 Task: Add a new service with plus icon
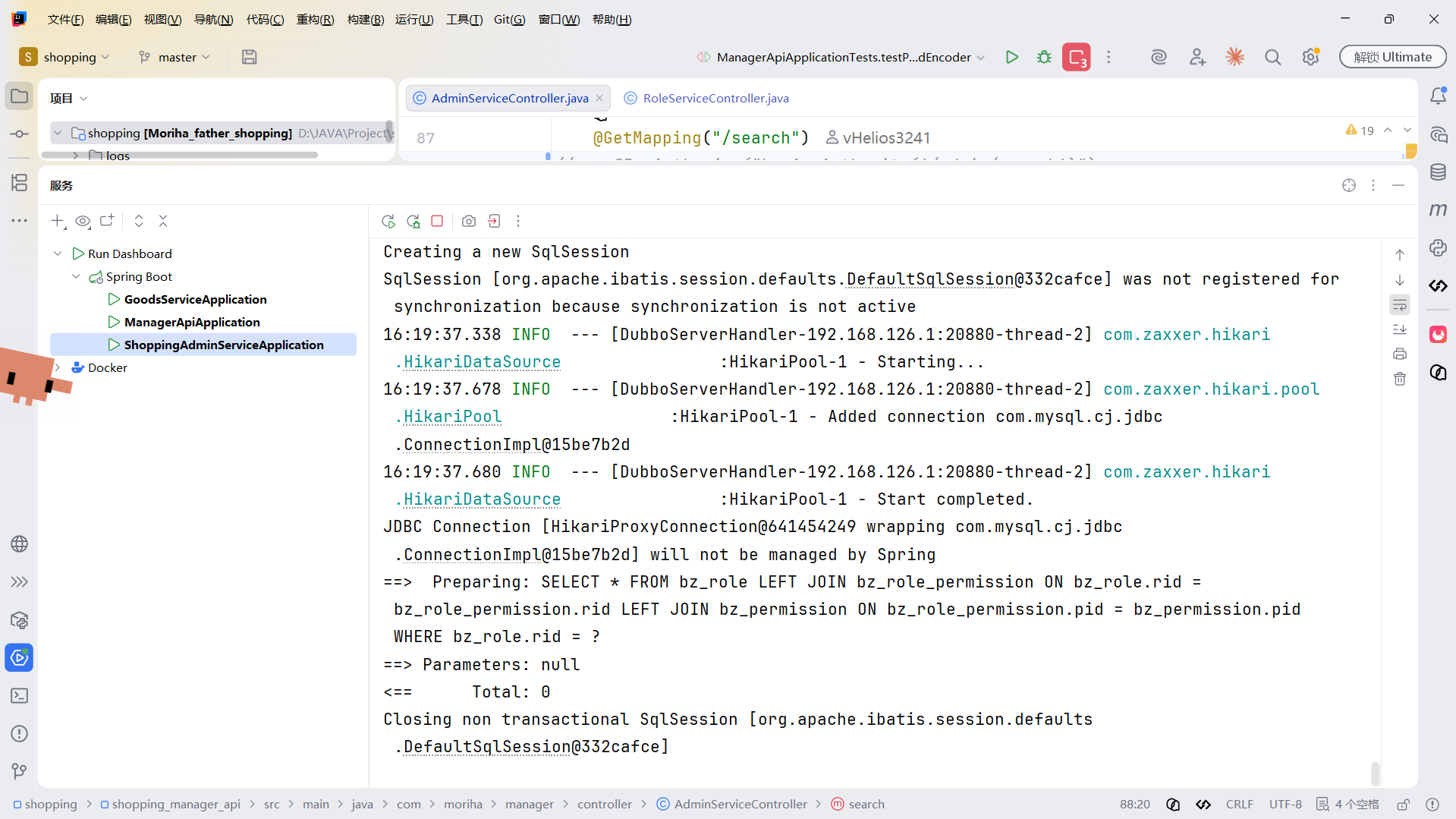58,221
